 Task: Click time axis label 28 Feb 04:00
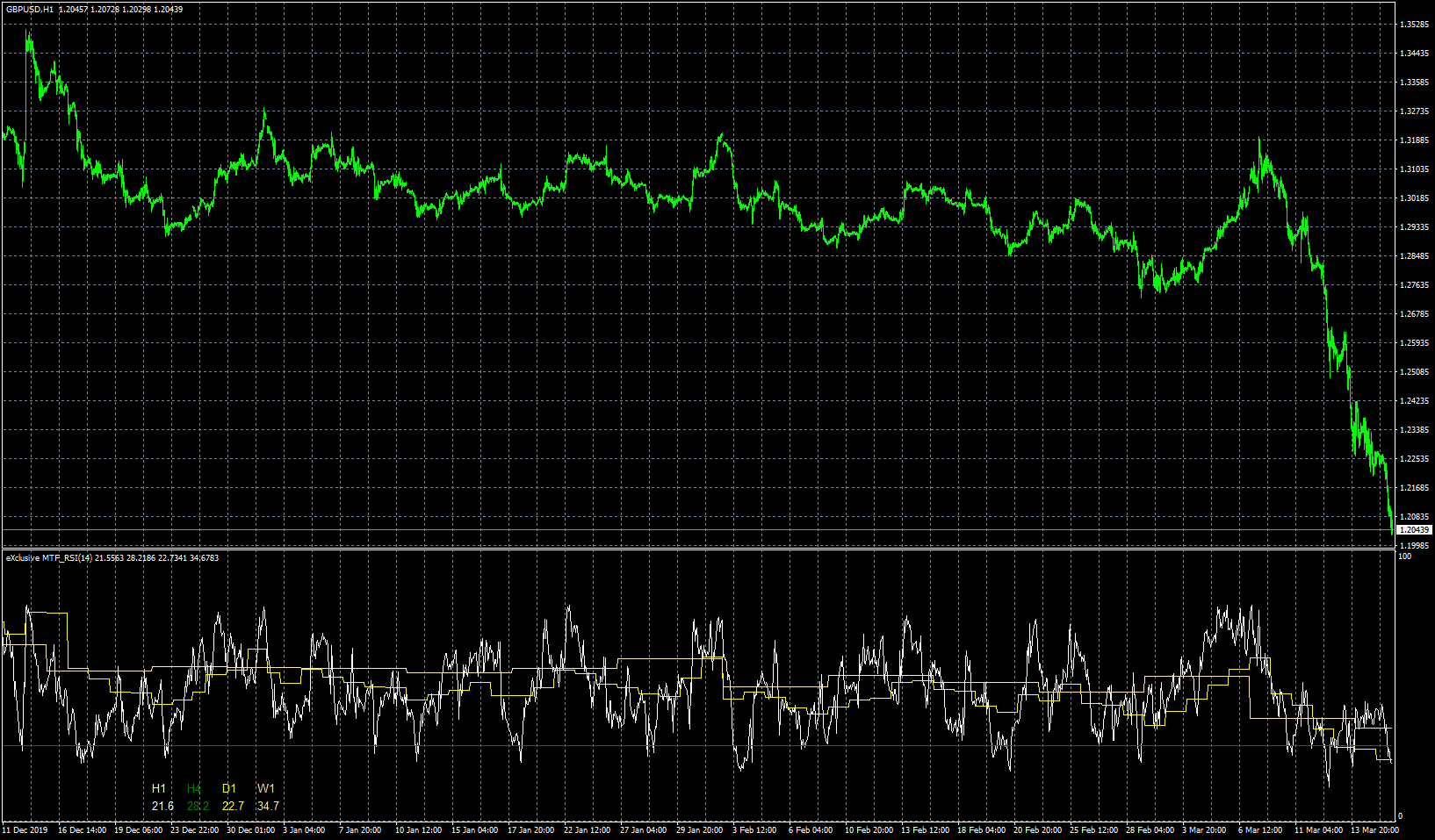click(x=1150, y=829)
